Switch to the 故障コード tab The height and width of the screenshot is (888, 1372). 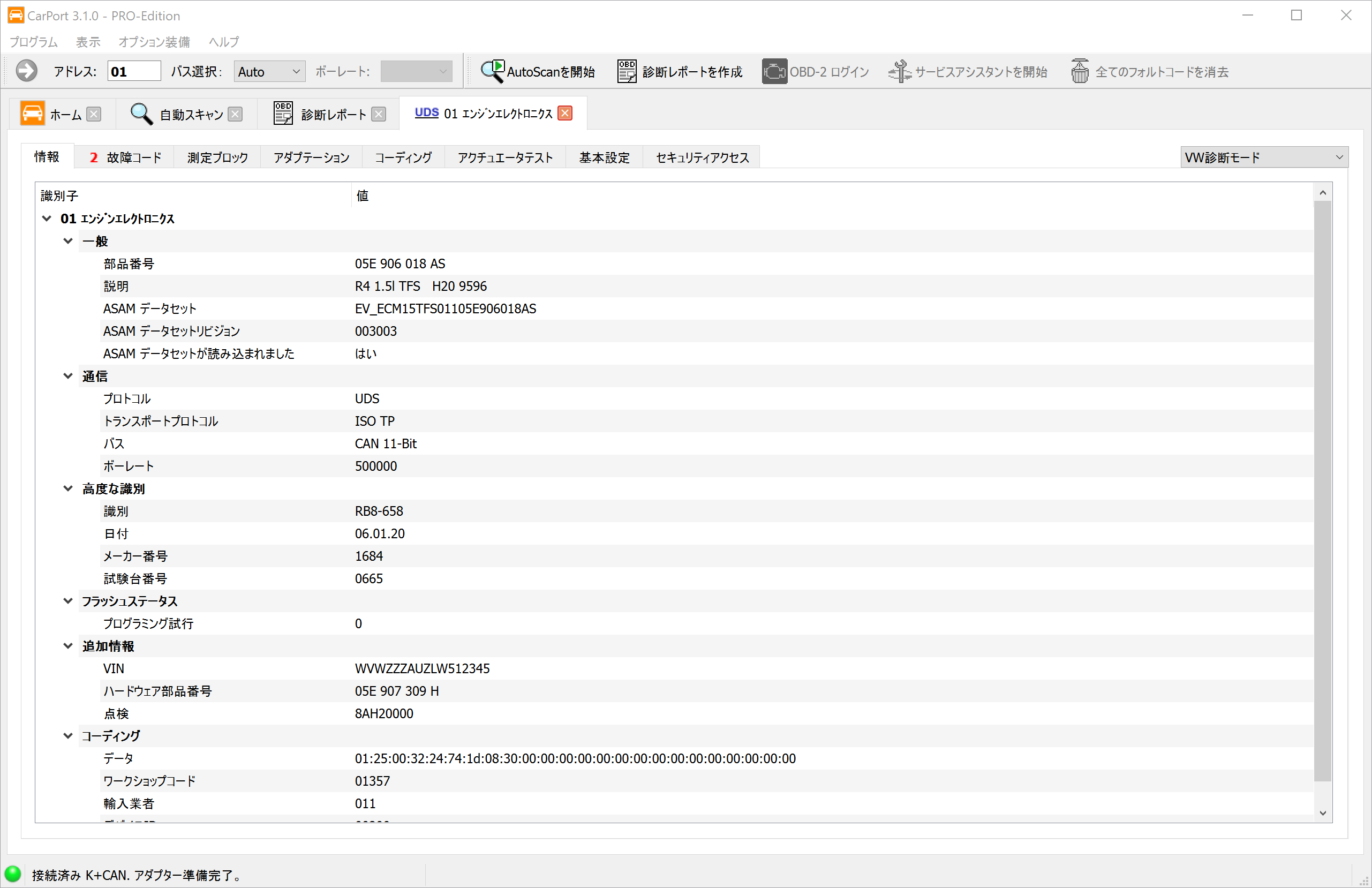125,157
